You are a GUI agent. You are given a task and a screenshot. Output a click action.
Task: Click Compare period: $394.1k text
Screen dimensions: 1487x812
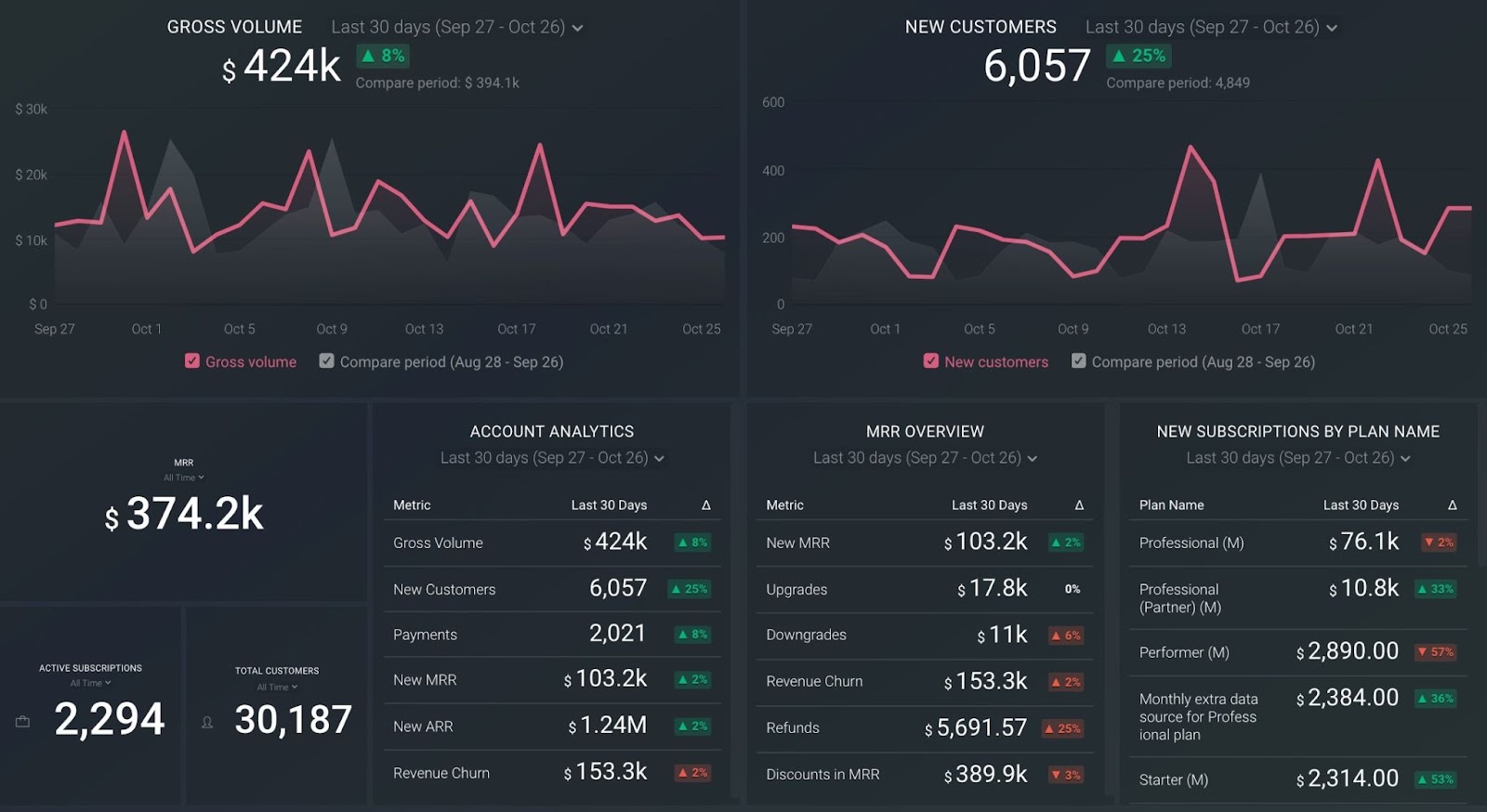pyautogui.click(x=437, y=83)
